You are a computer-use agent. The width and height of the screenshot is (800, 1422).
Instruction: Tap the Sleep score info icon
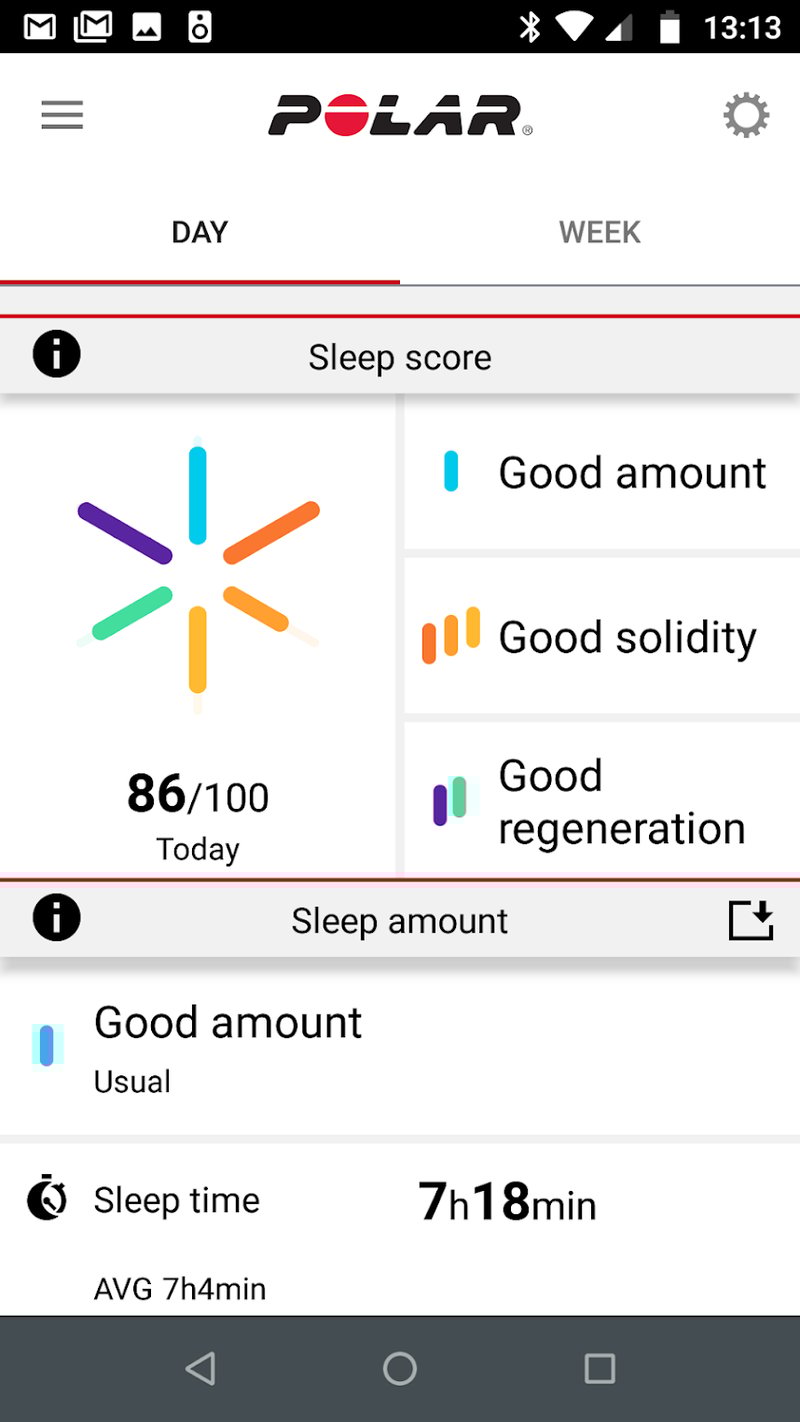click(x=56, y=355)
